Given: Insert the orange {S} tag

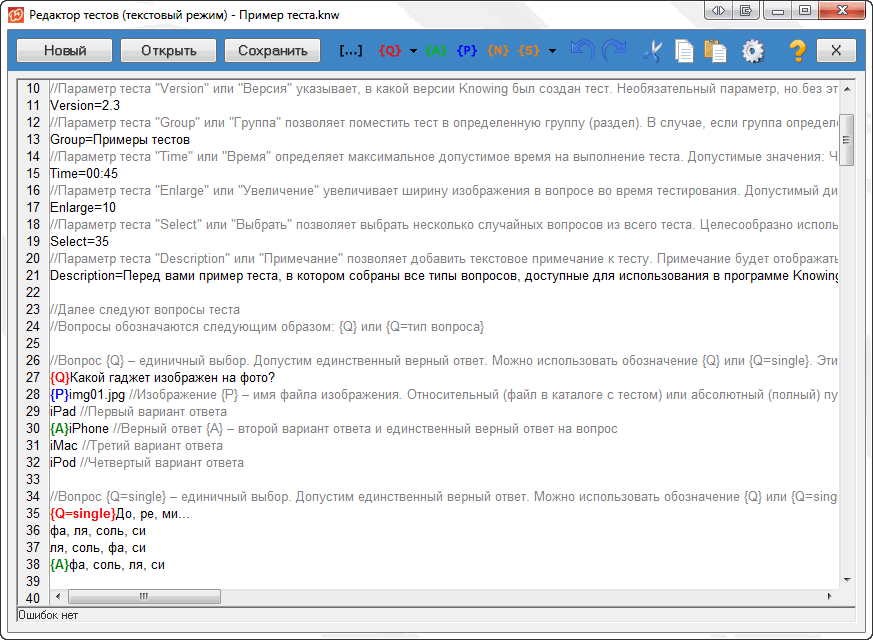Looking at the screenshot, I should 529,51.
